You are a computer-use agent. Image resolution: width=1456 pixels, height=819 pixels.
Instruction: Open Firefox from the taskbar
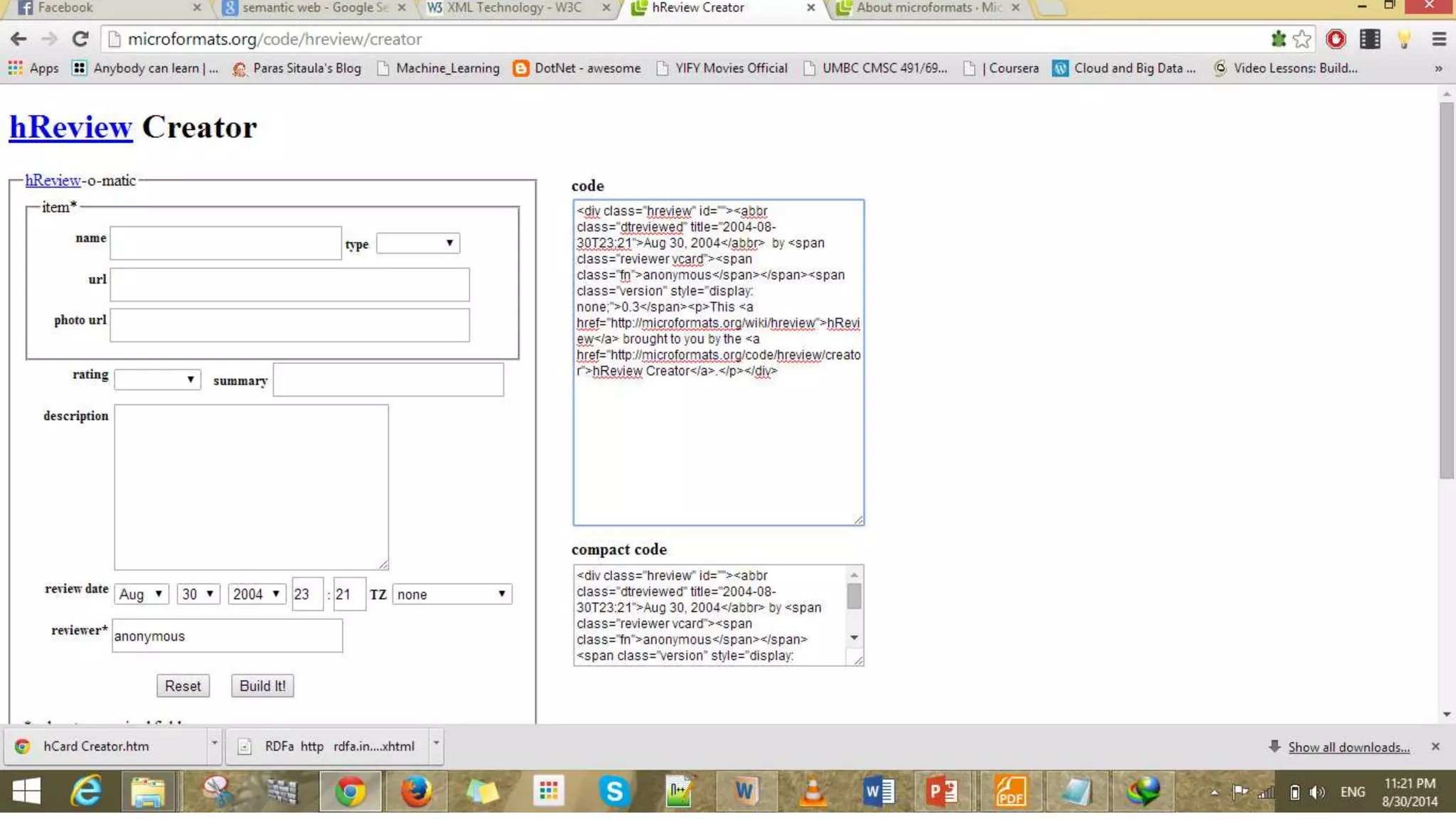click(416, 791)
